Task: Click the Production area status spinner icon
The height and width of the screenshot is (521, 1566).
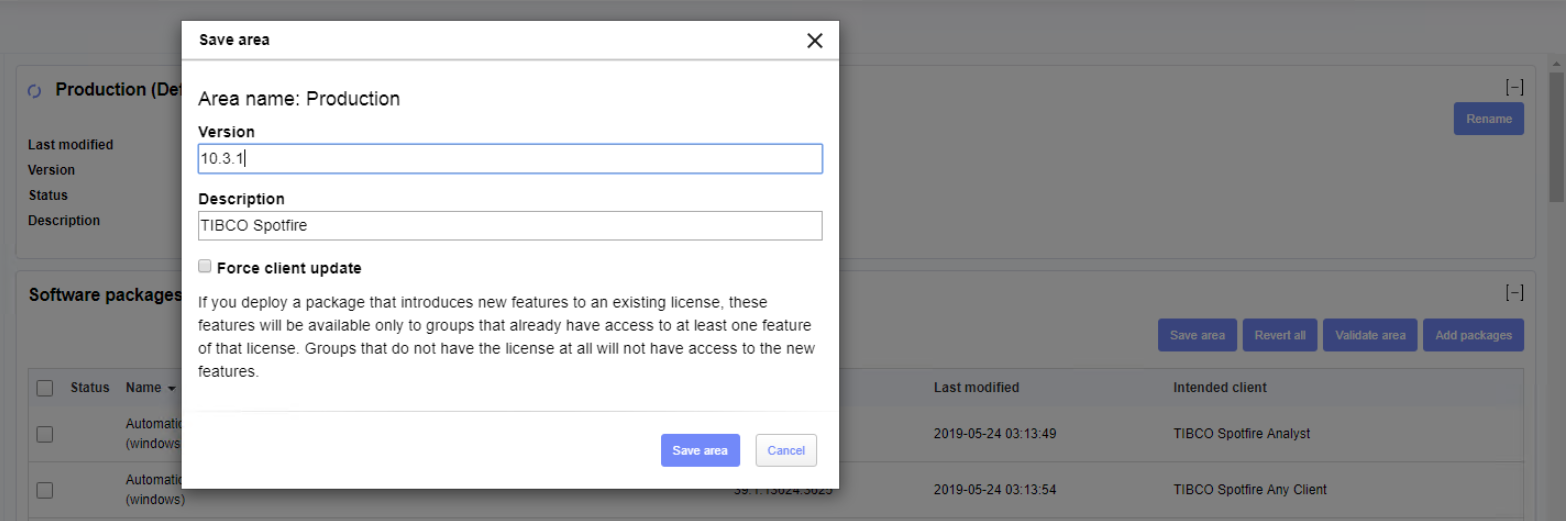Action: [34, 91]
